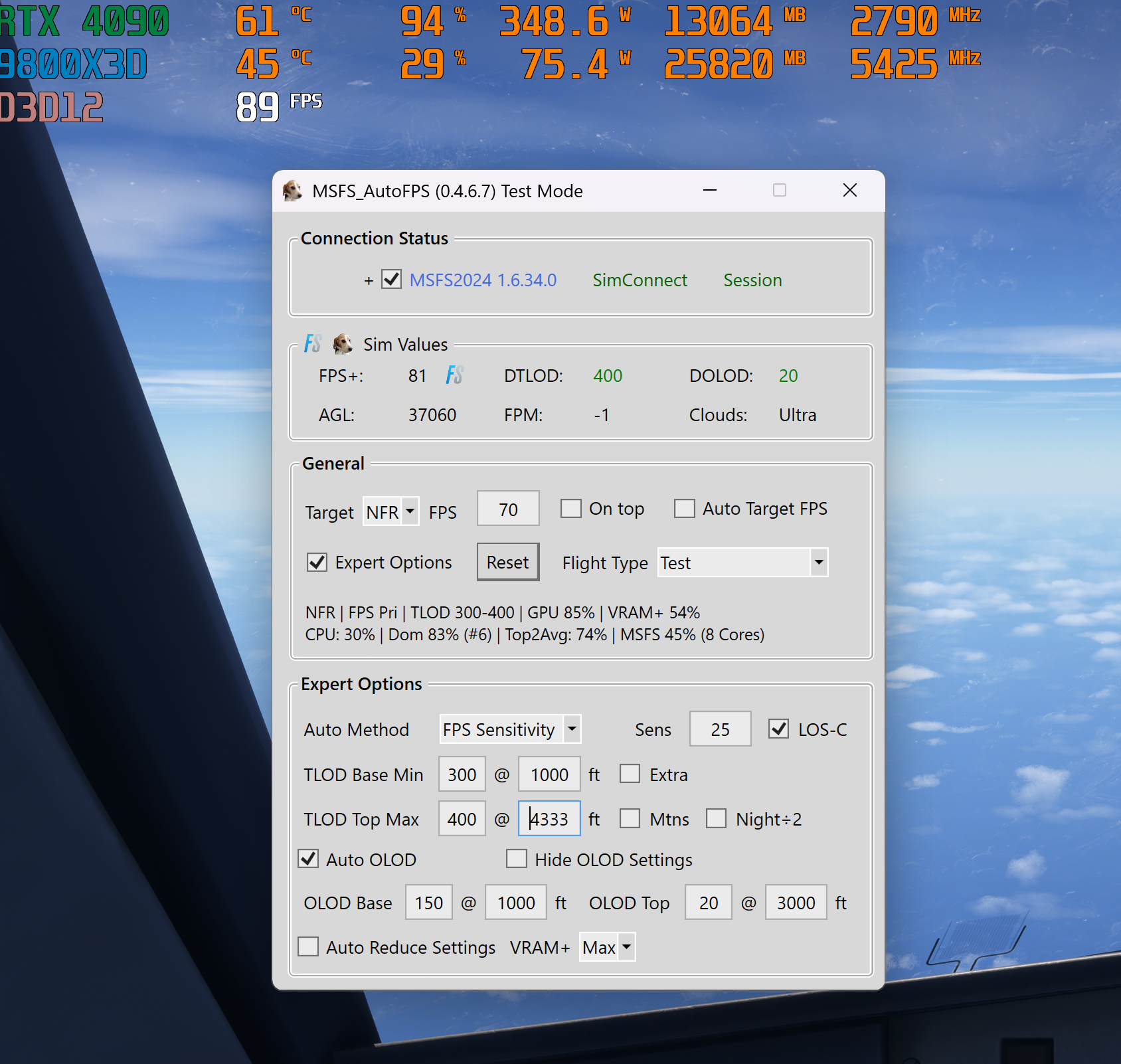Close the MSFS_AutoFPS window
Viewport: 1121px width, 1064px height.
pos(850,191)
